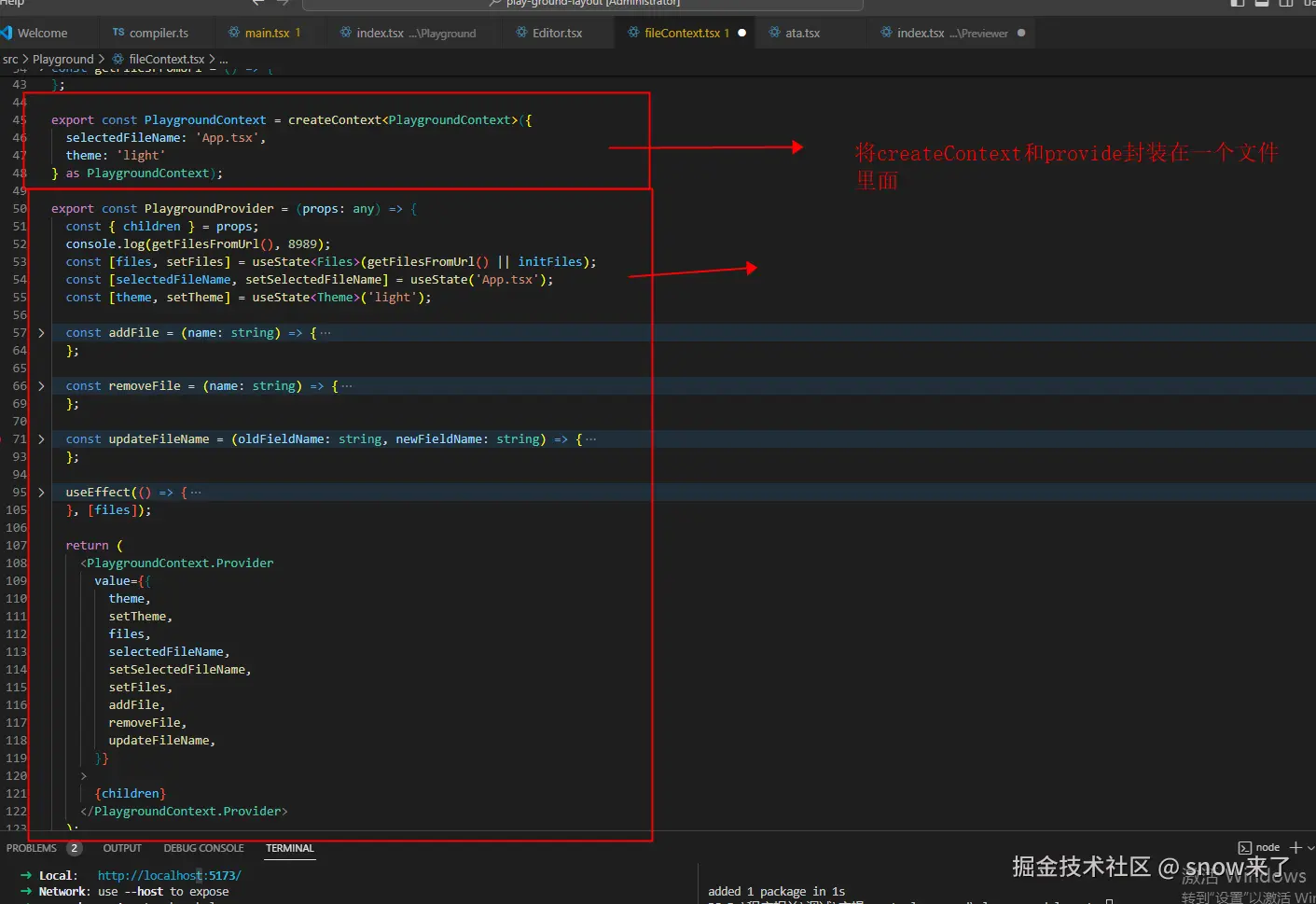Open the compiler.ts editor tab

click(158, 33)
